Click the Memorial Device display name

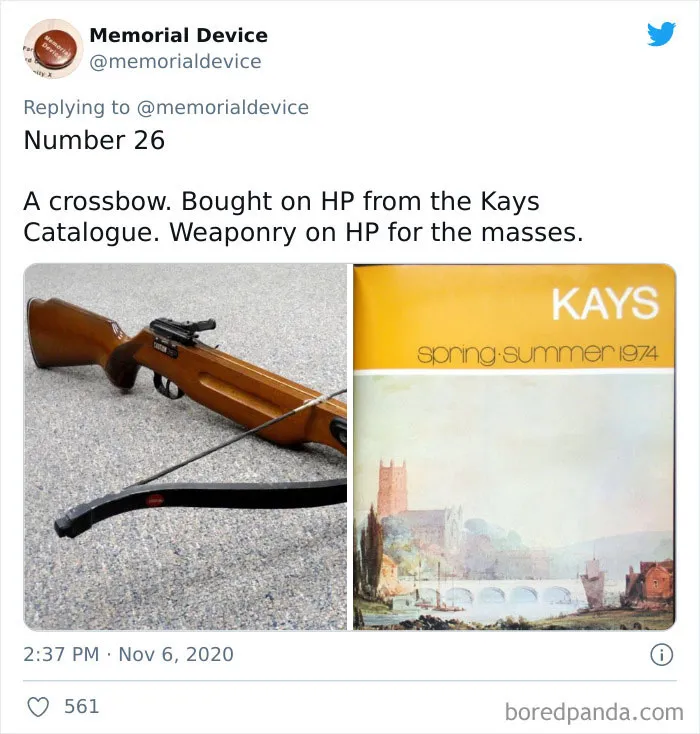(178, 35)
